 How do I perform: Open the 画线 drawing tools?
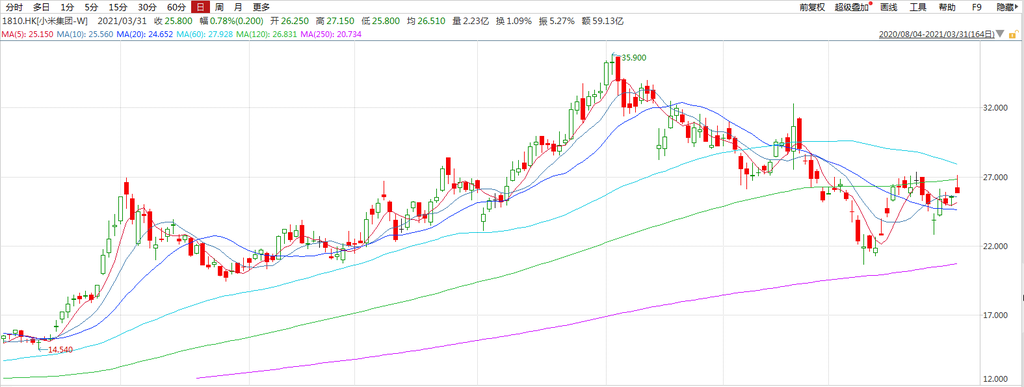(x=888, y=8)
